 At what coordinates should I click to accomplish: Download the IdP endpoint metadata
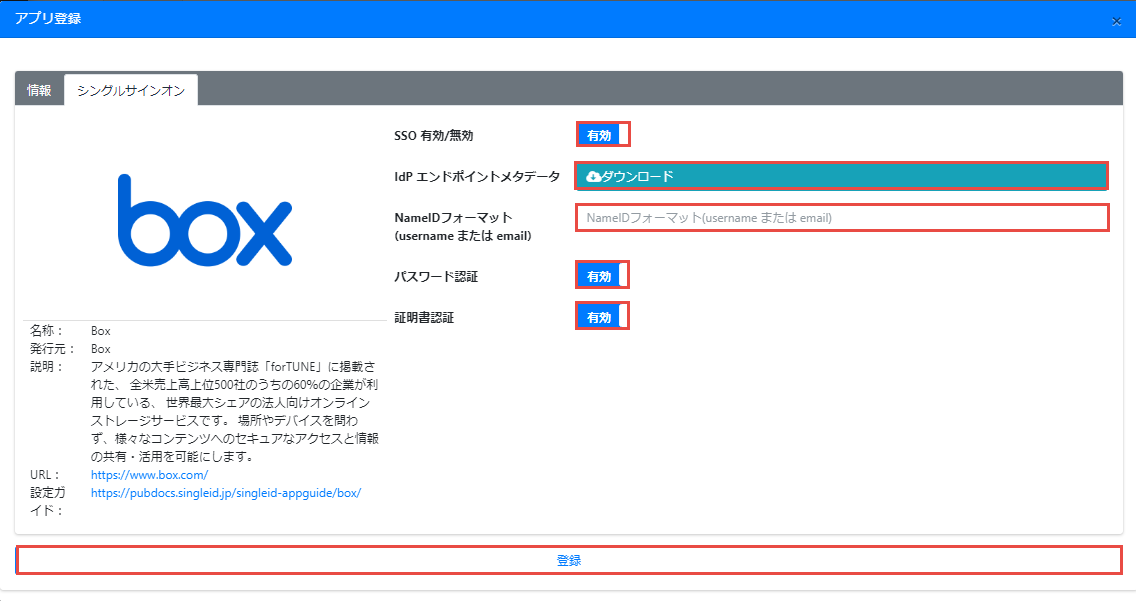click(841, 176)
